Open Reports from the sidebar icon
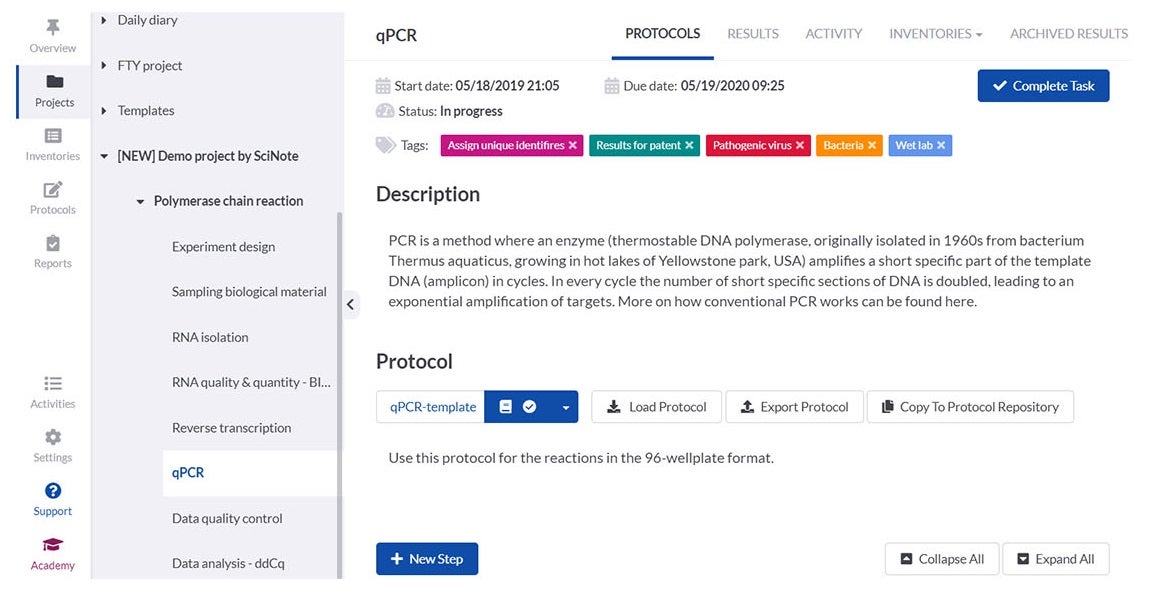Image resolution: width=1159 pixels, height=600 pixels. coord(53,244)
